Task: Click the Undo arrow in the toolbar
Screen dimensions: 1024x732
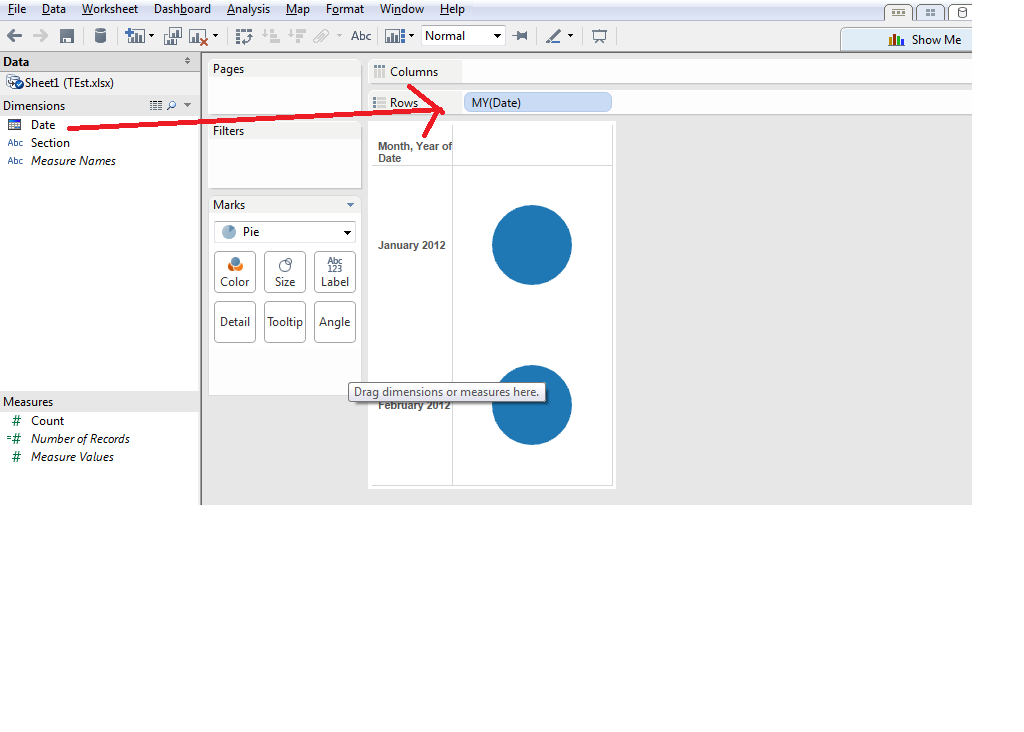Action: (14, 36)
